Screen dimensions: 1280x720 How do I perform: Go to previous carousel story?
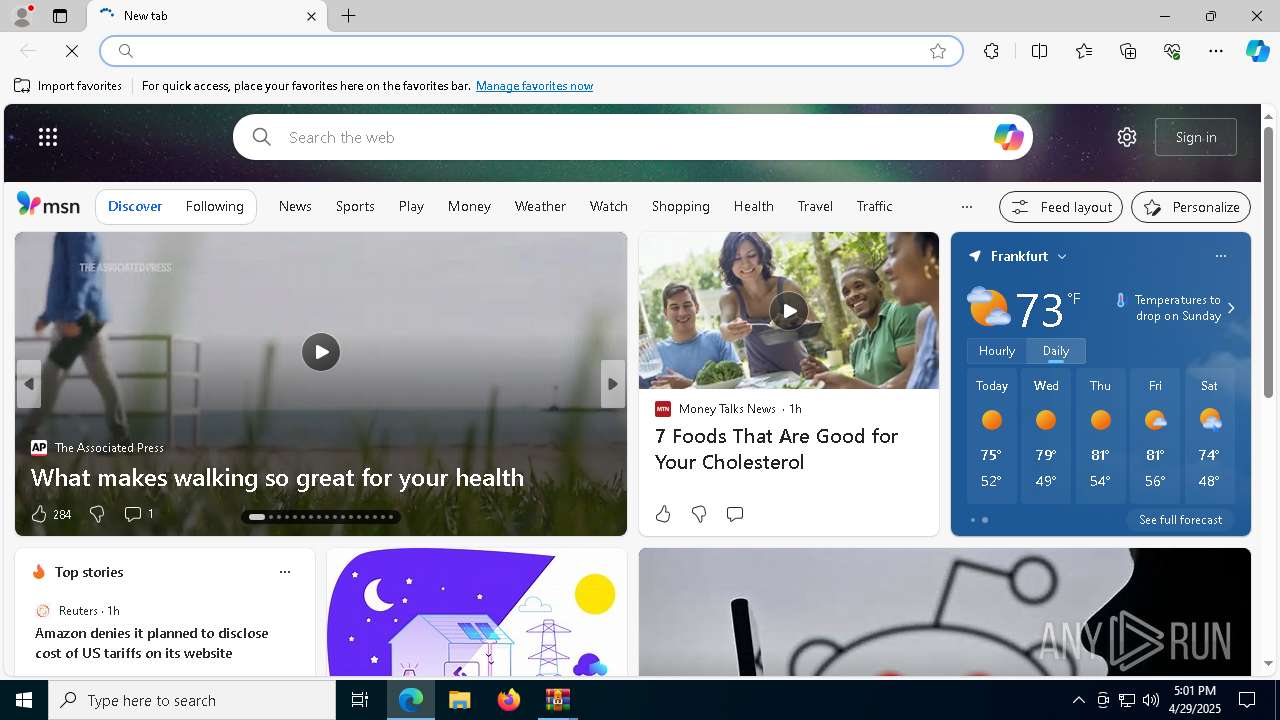pos(28,384)
